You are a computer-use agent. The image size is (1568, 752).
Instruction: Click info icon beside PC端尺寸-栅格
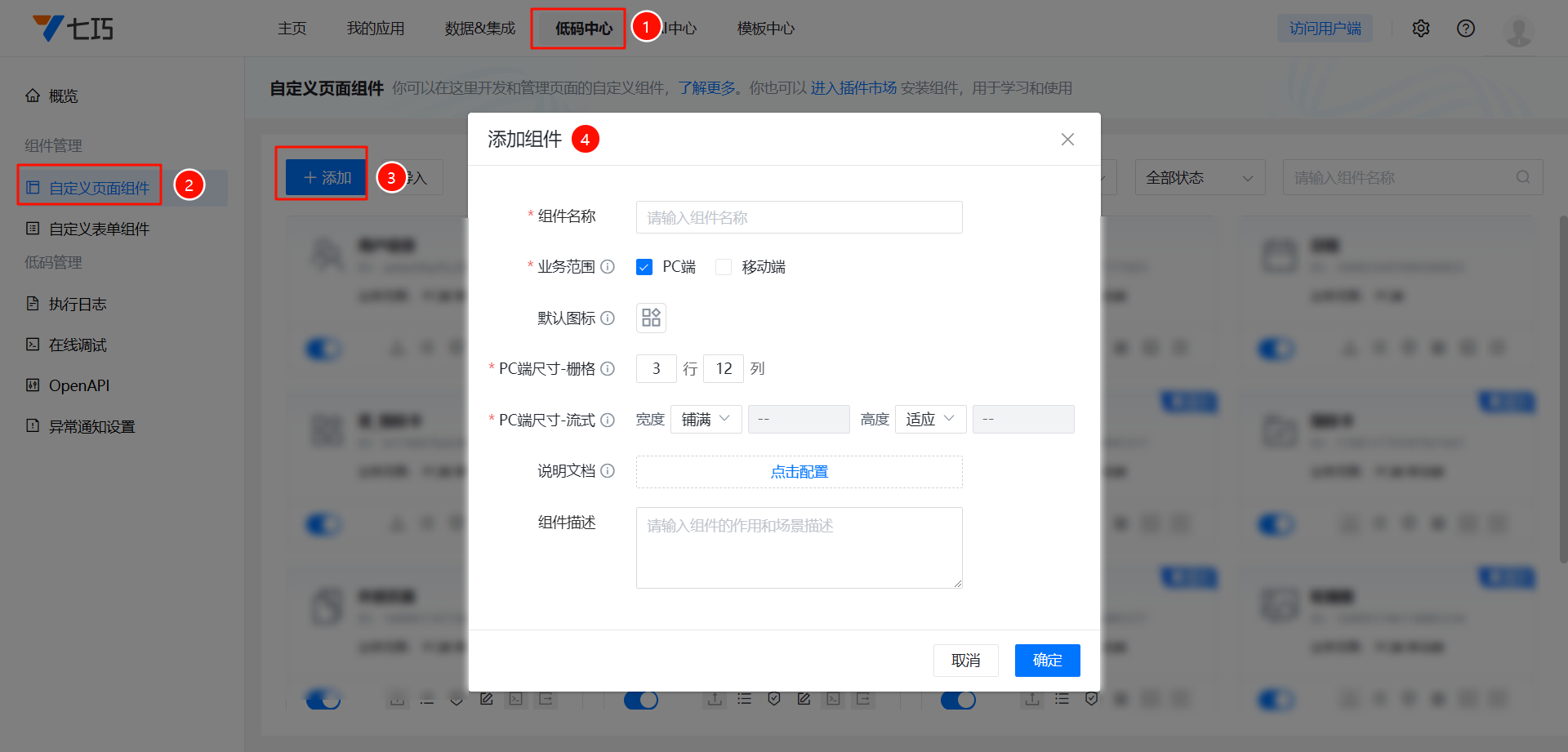[608, 369]
